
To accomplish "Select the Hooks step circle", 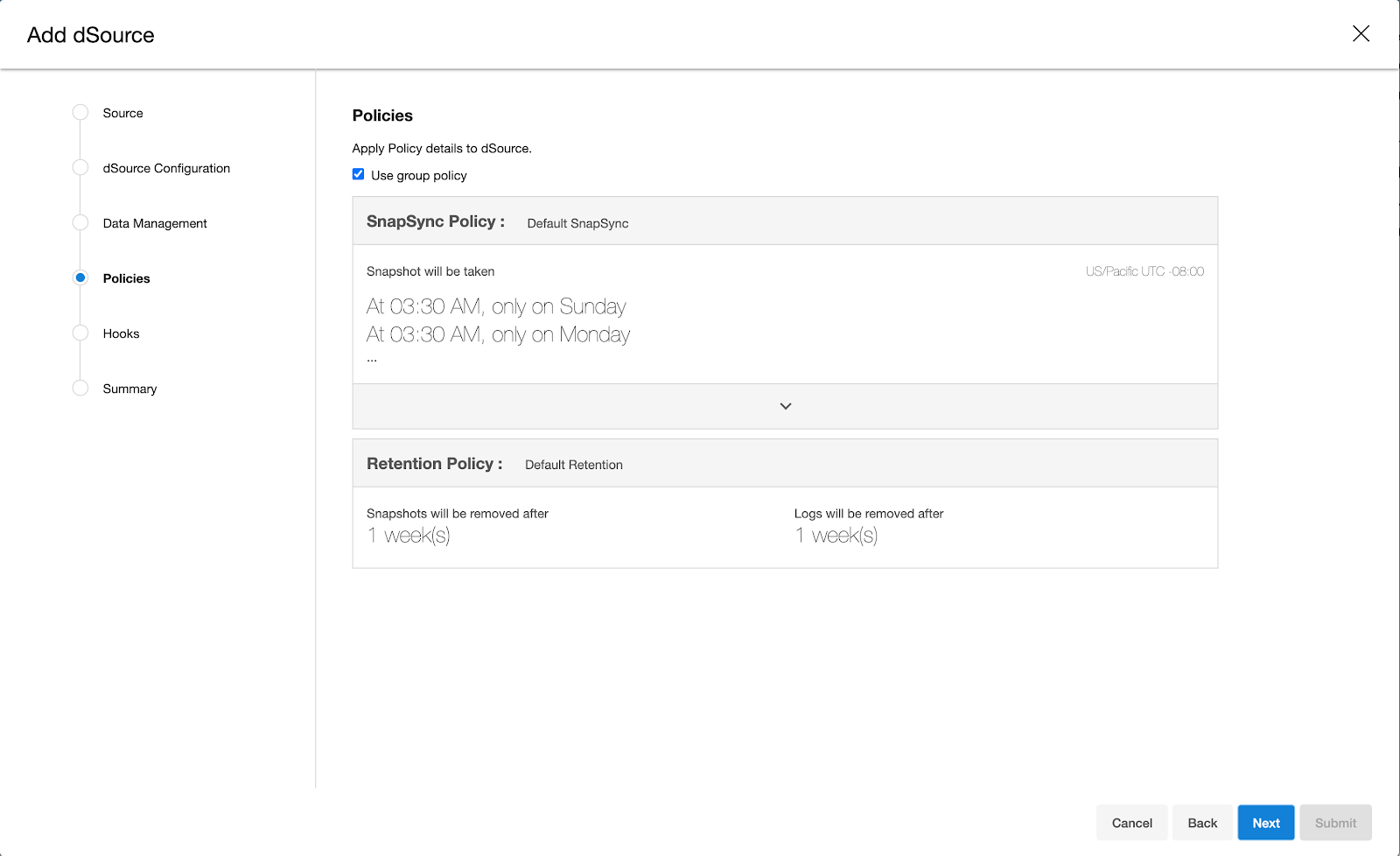I will pos(80,333).
